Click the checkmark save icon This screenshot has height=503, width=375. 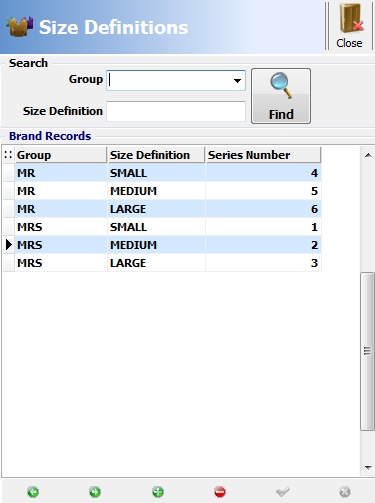(282, 492)
